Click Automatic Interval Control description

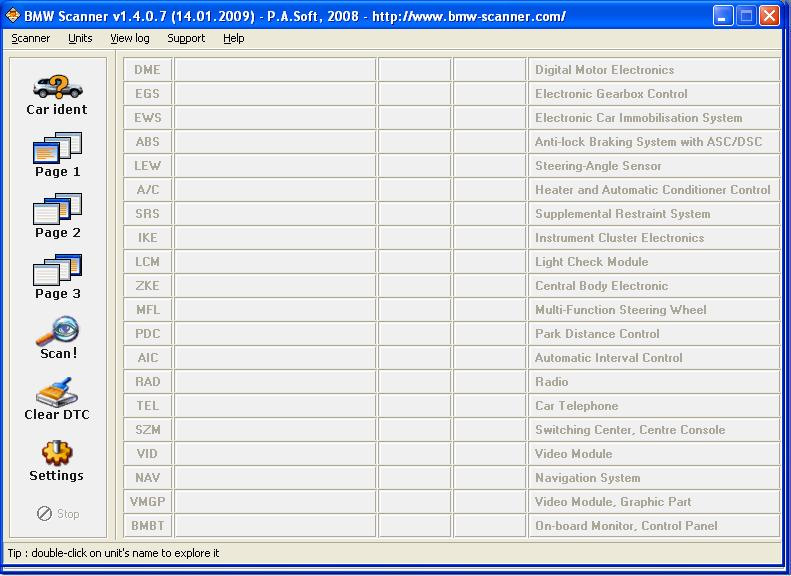pos(608,358)
